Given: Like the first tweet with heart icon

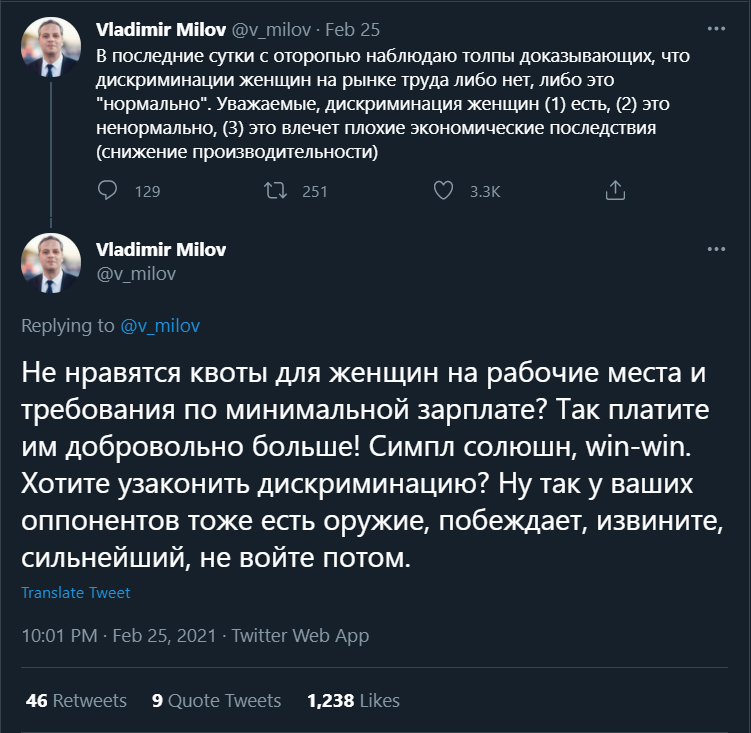Looking at the screenshot, I should coord(443,190).
